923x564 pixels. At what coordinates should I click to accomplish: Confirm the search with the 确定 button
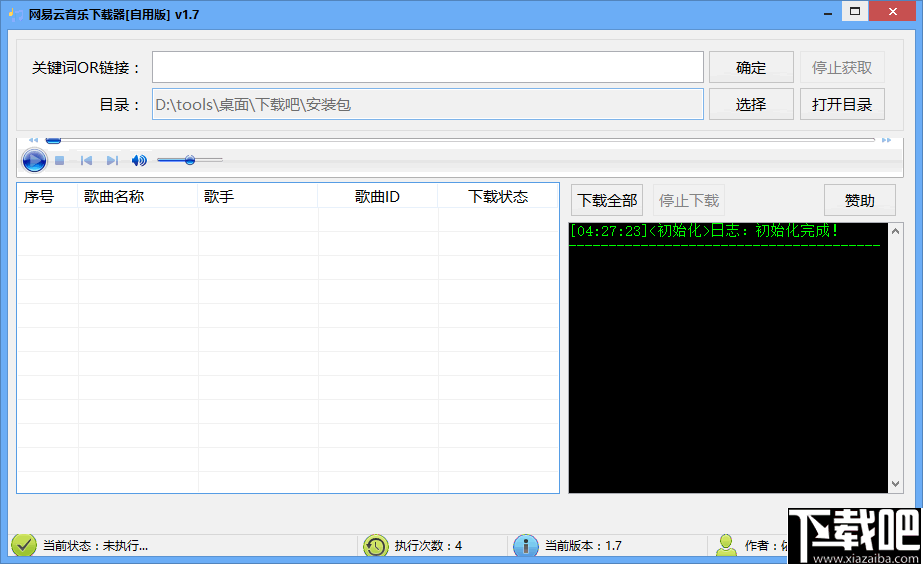click(751, 67)
